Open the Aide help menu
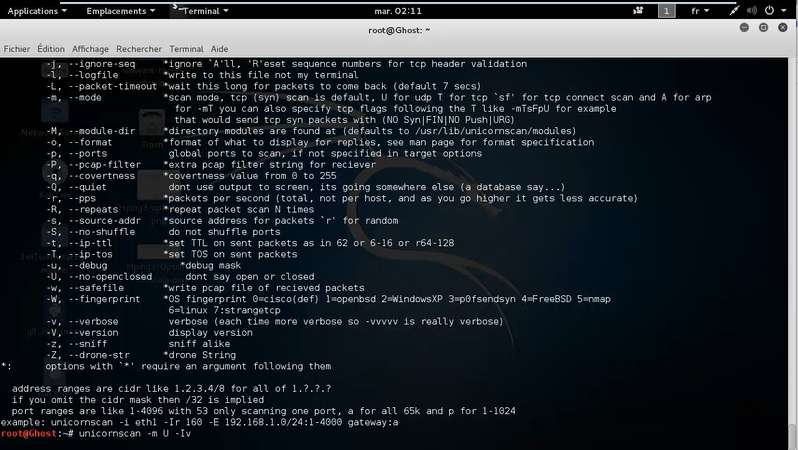 [219, 48]
